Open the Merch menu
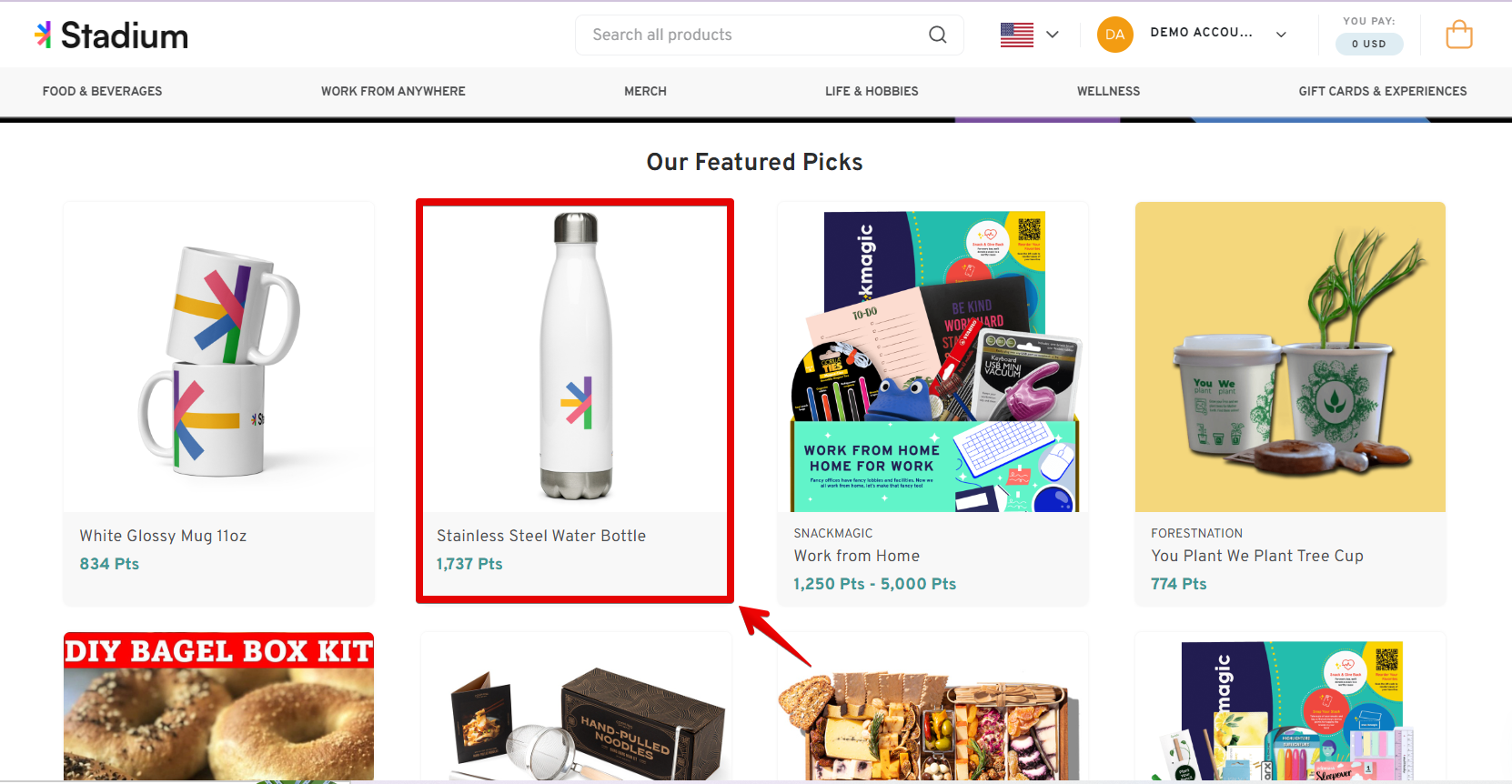1512x784 pixels. (x=645, y=91)
